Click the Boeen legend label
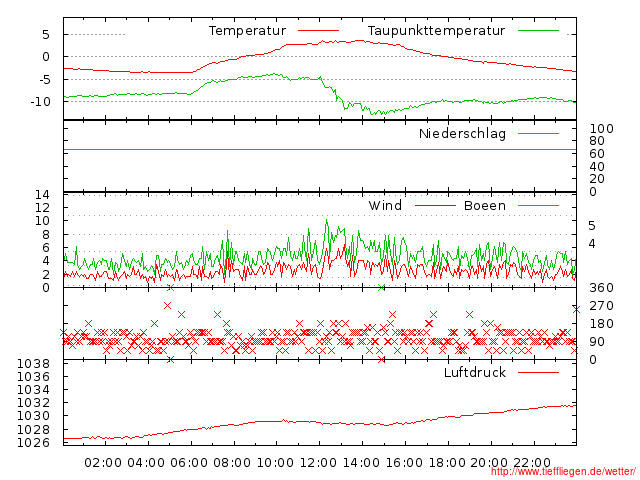Screen dimensions: 640x480 click(x=485, y=205)
